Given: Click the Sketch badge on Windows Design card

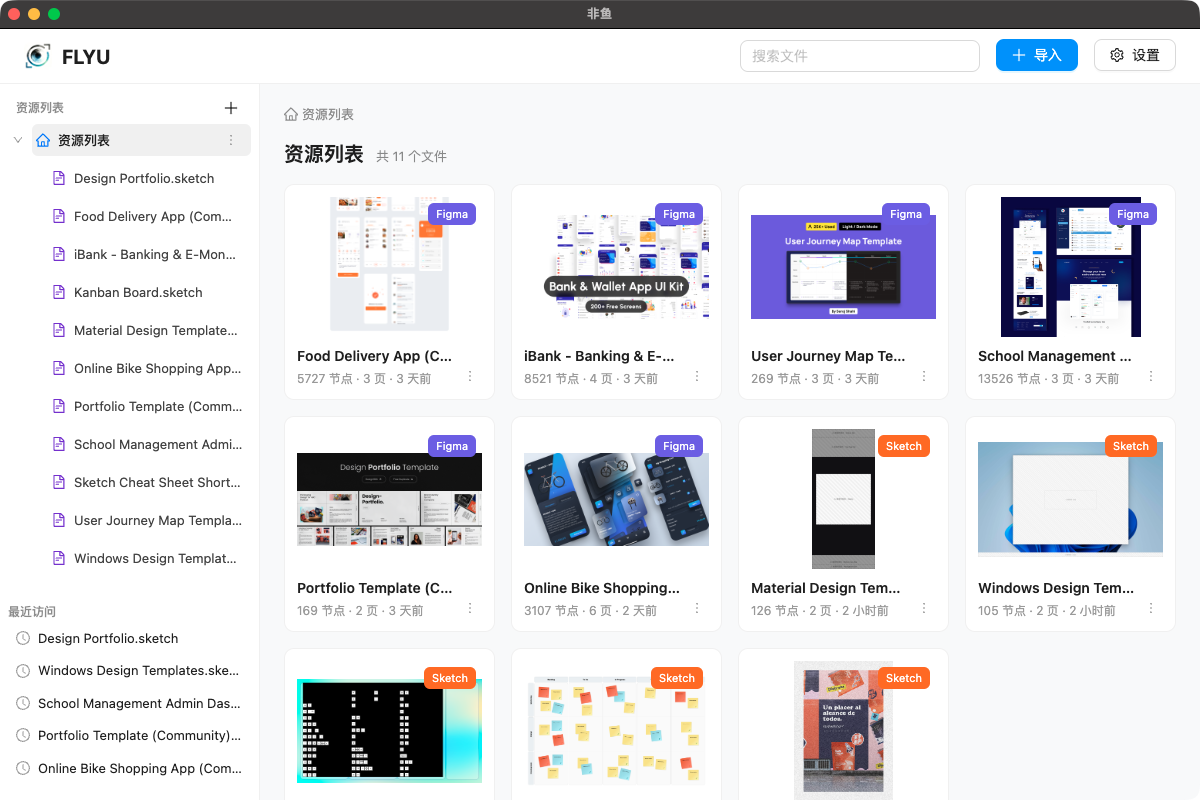Looking at the screenshot, I should (1131, 446).
